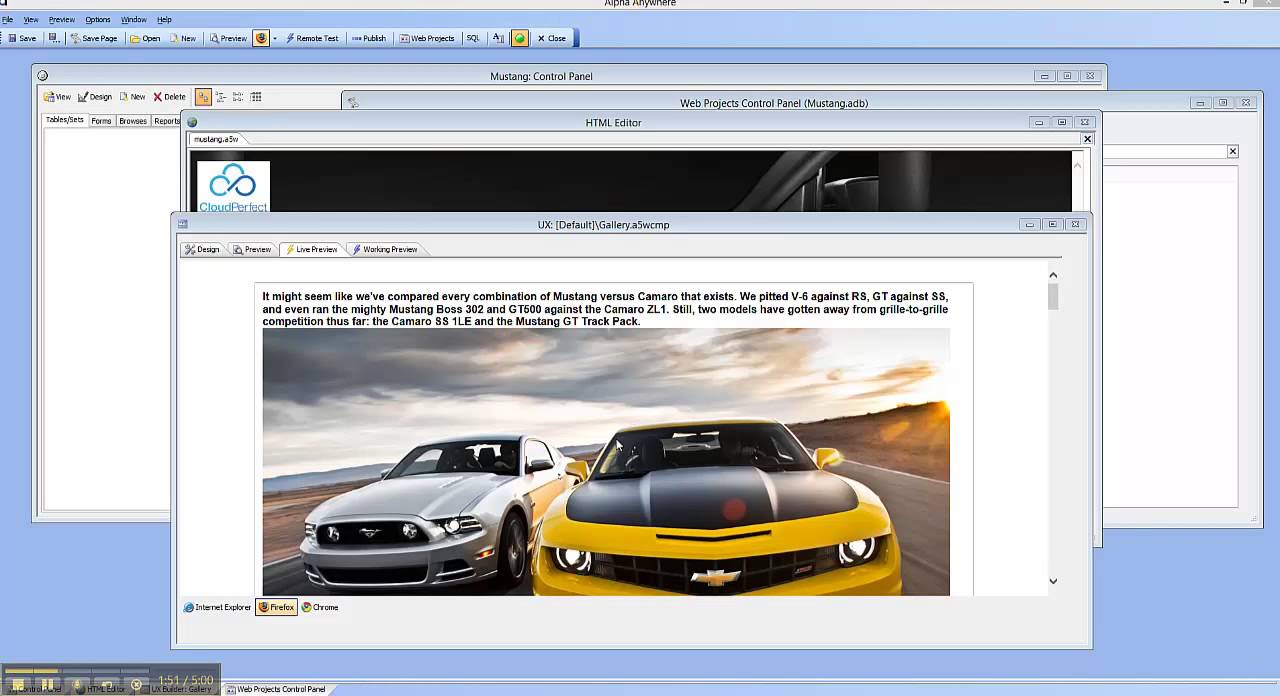Click Publish in the main toolbar

[x=368, y=38]
